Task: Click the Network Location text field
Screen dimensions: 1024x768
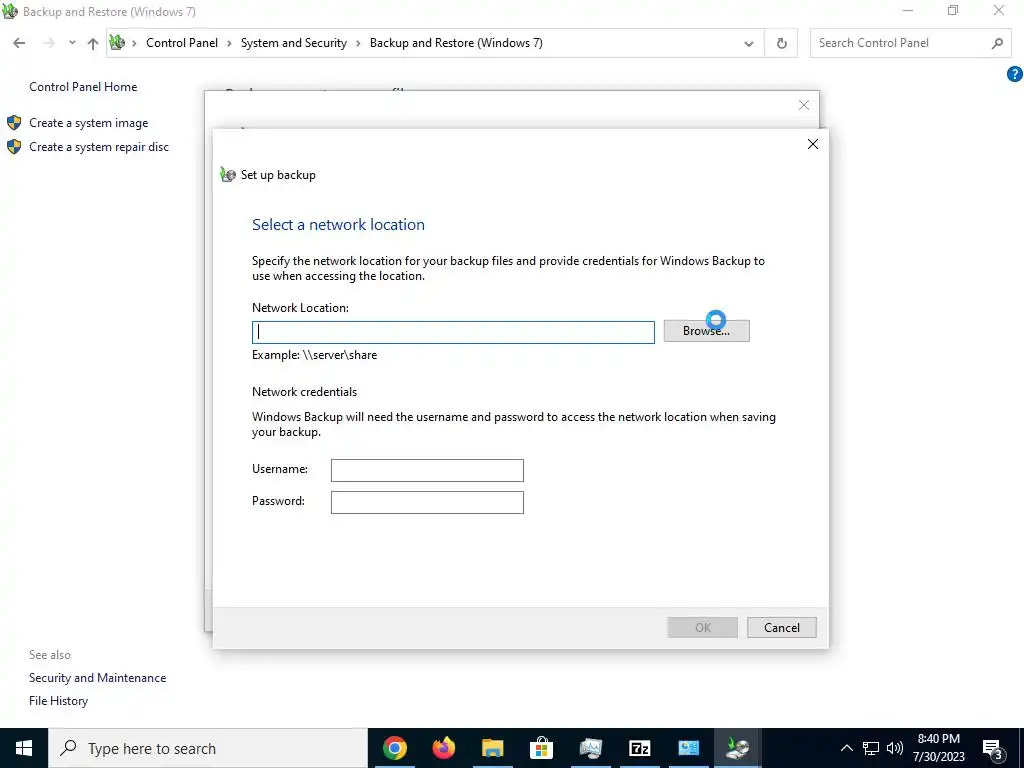Action: click(x=453, y=332)
